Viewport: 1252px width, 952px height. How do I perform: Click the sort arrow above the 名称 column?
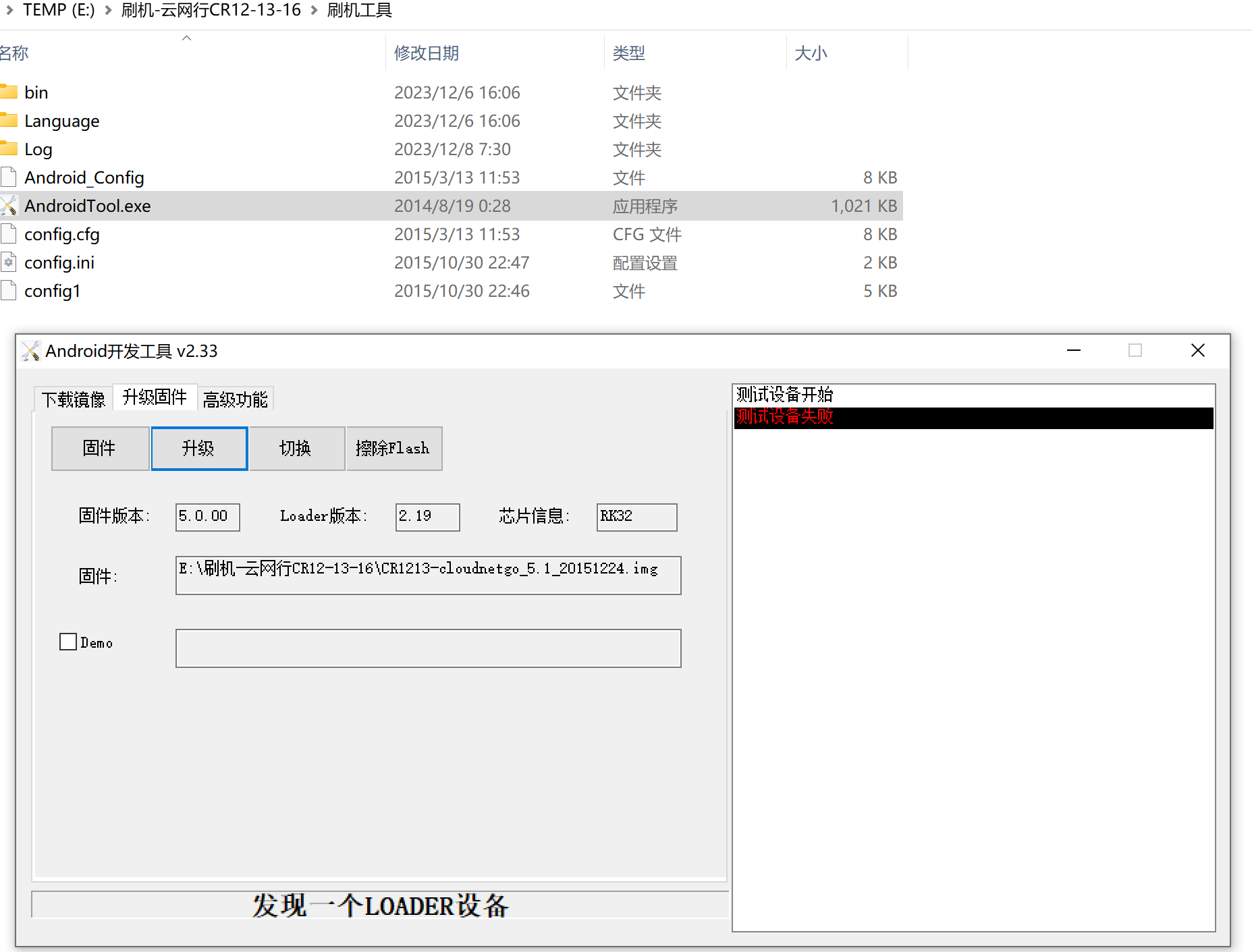[x=187, y=38]
